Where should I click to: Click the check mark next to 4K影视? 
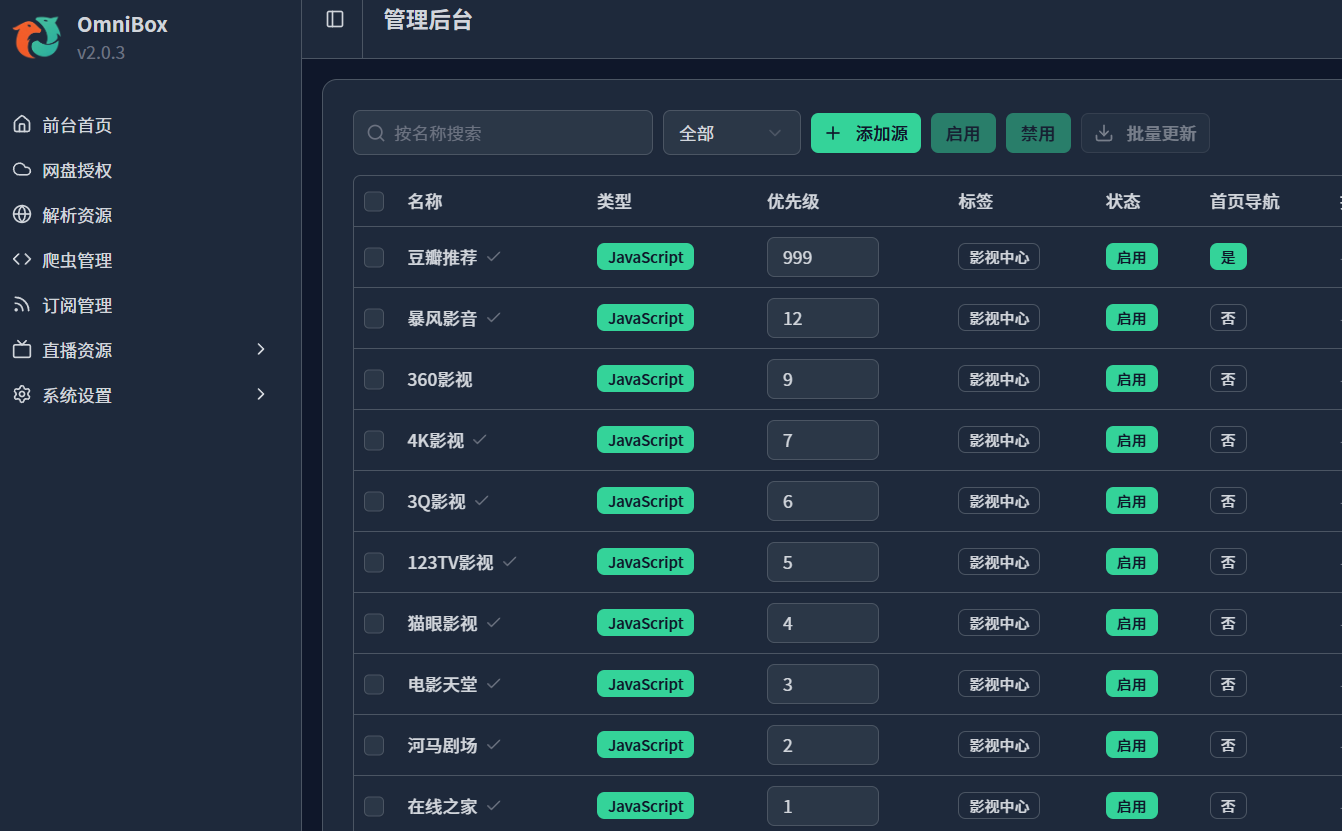click(480, 440)
